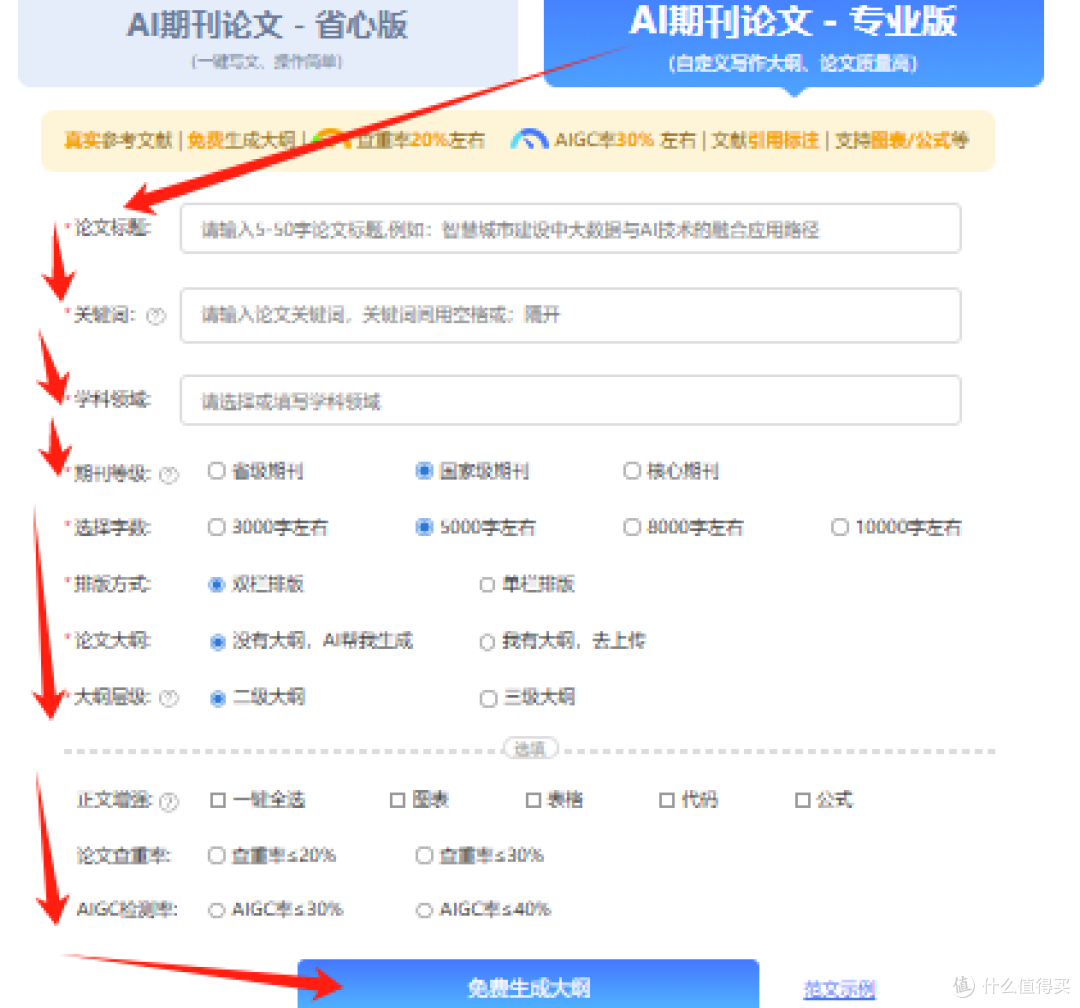Image resolution: width=1080 pixels, height=1008 pixels.
Task: Enable the 公式 checkbox
Action: coord(802,800)
